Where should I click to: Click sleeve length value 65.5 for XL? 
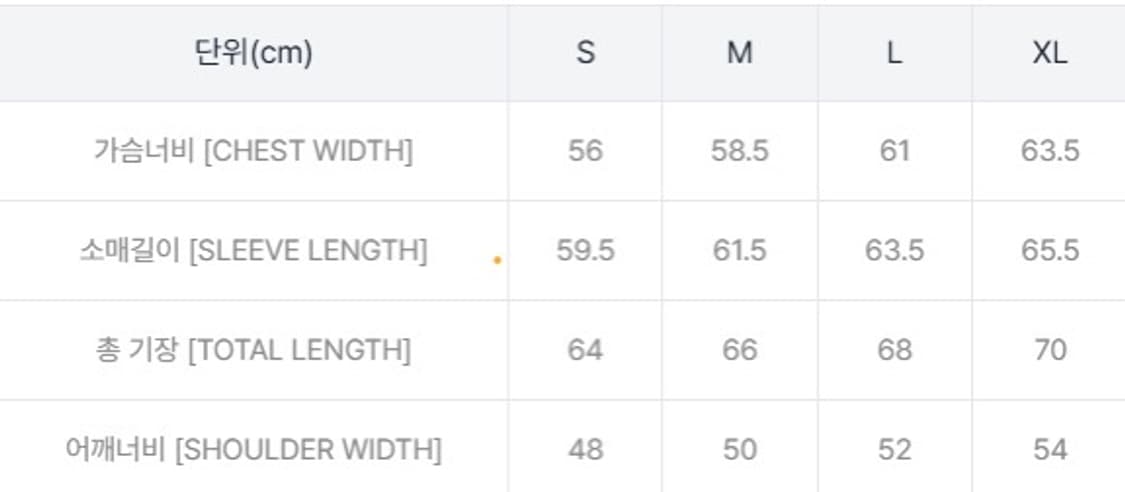(1049, 250)
